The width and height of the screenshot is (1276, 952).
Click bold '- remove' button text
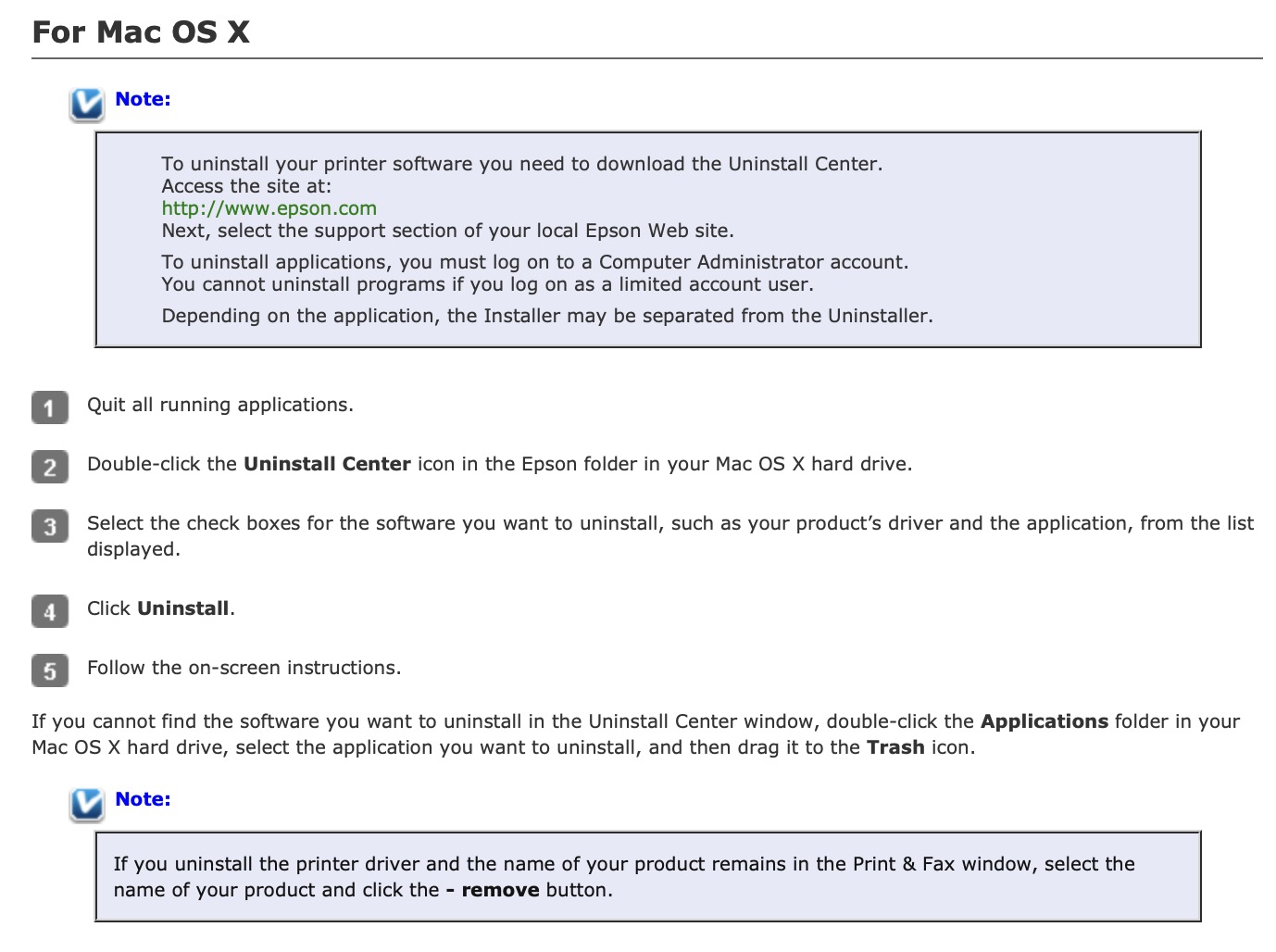coord(493,890)
